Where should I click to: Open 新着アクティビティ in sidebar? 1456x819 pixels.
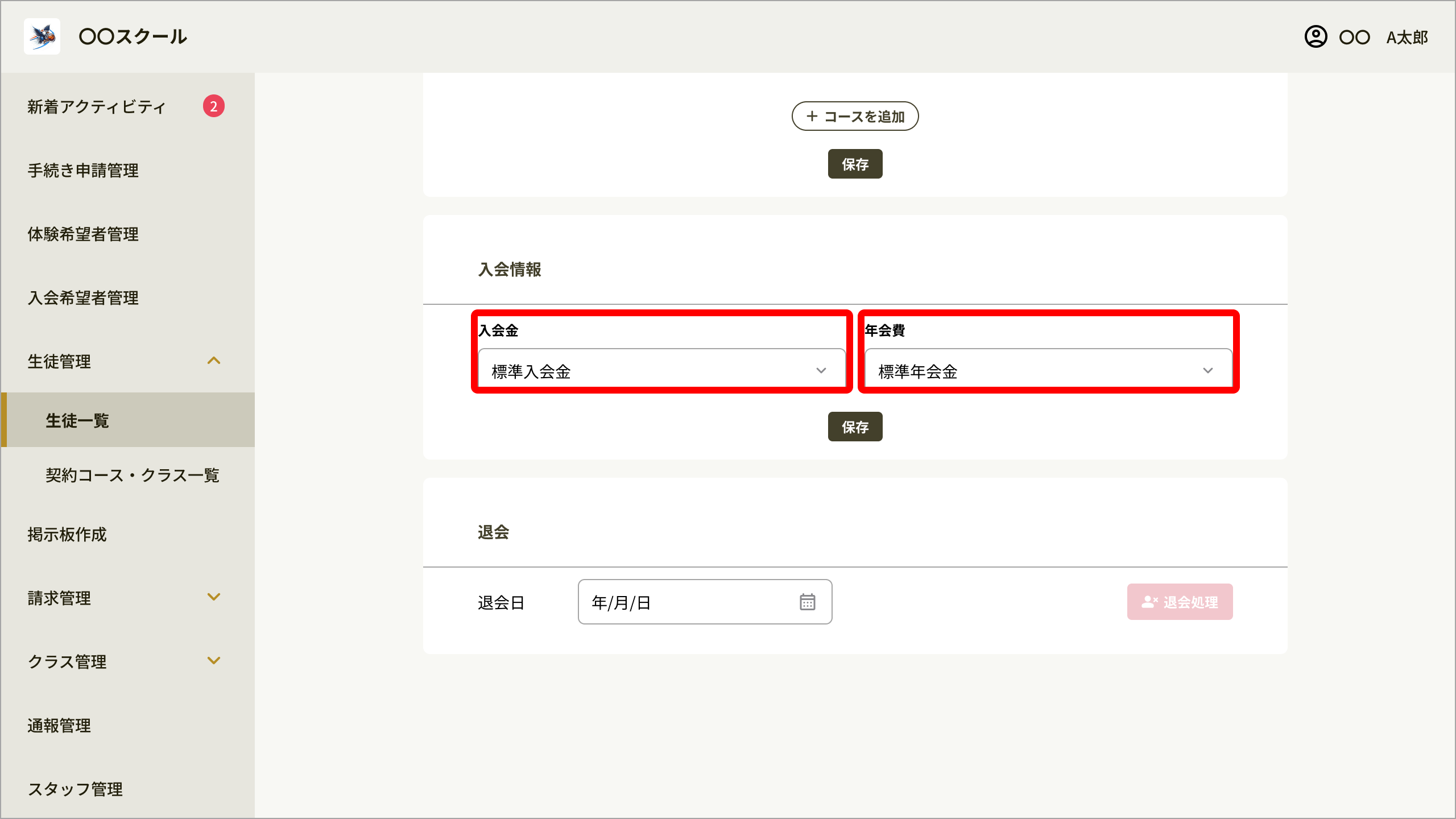pyautogui.click(x=97, y=107)
